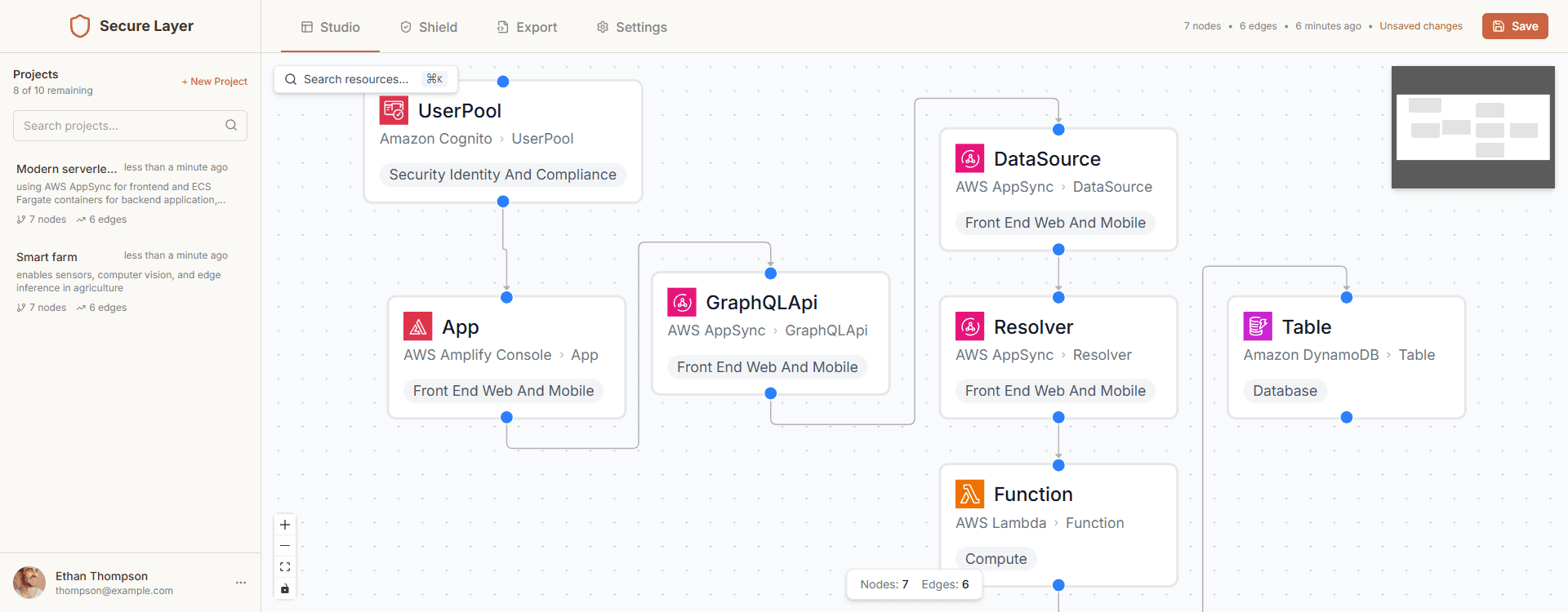Click the Amazon Cognito breadcrumb text
Screen dimensions: 1568x612
436,139
